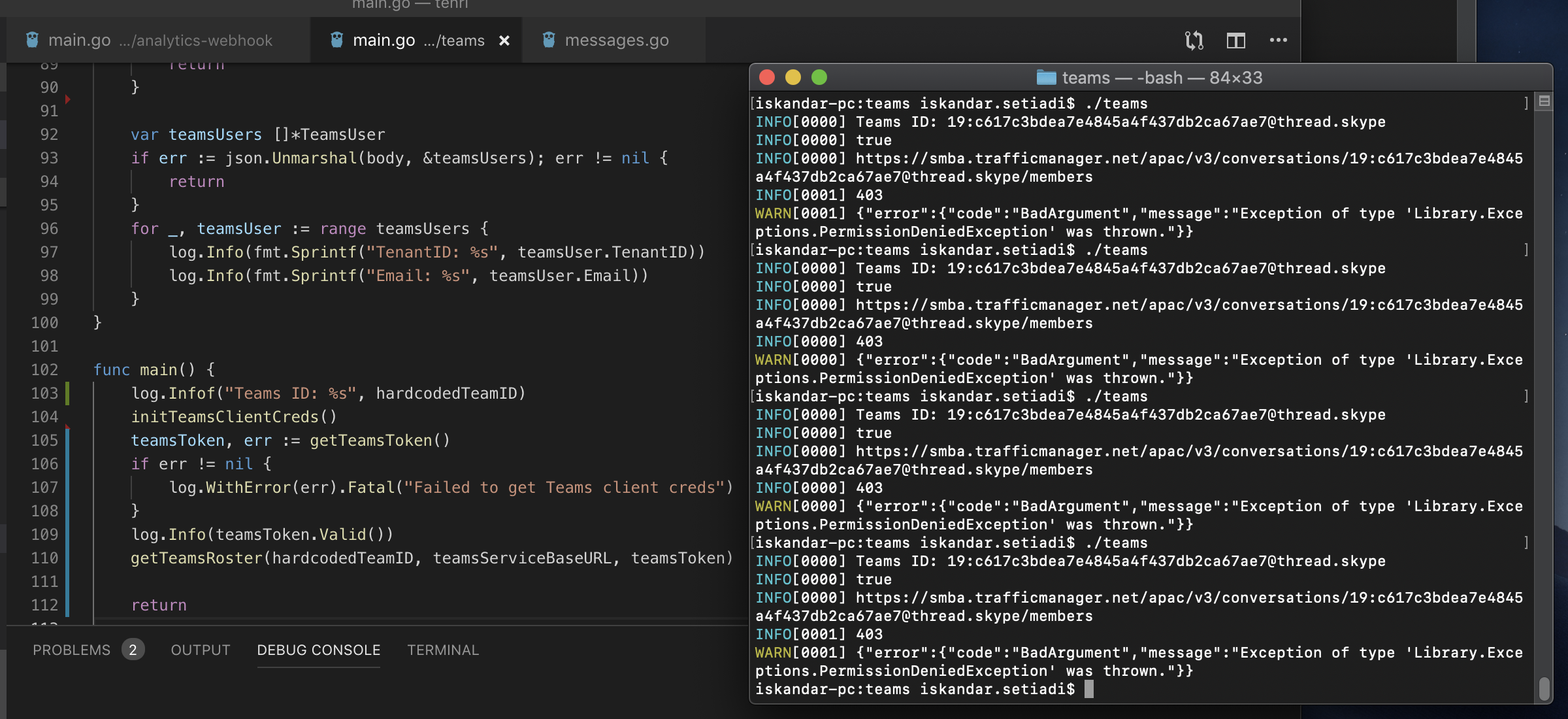
Task: Click the yellow minimize button of terminal
Action: [x=793, y=78]
